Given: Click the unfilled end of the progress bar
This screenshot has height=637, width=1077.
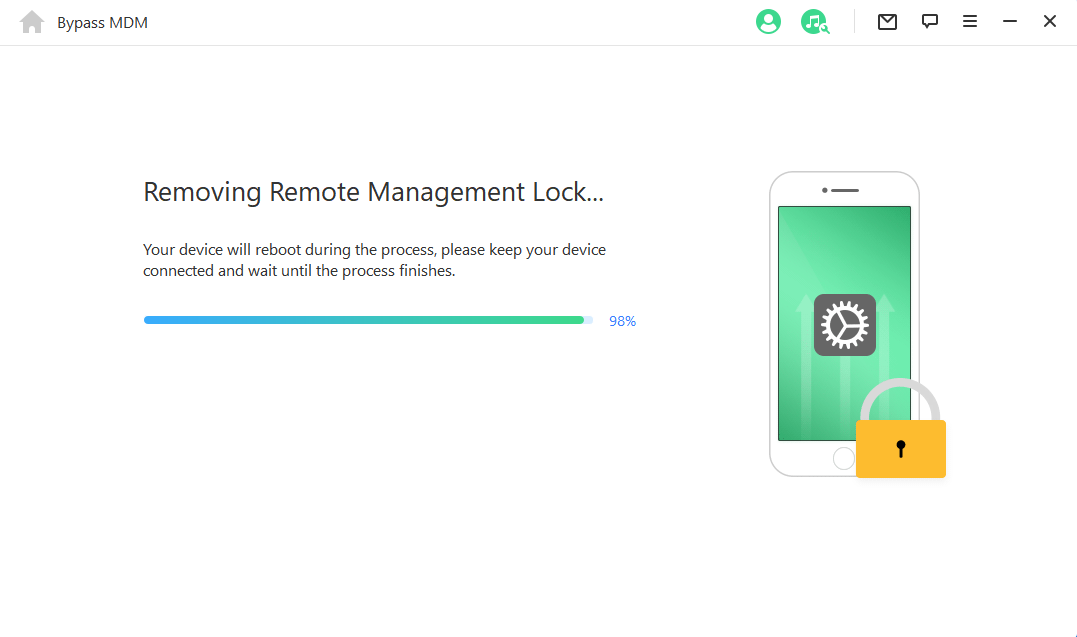Looking at the screenshot, I should (x=589, y=320).
